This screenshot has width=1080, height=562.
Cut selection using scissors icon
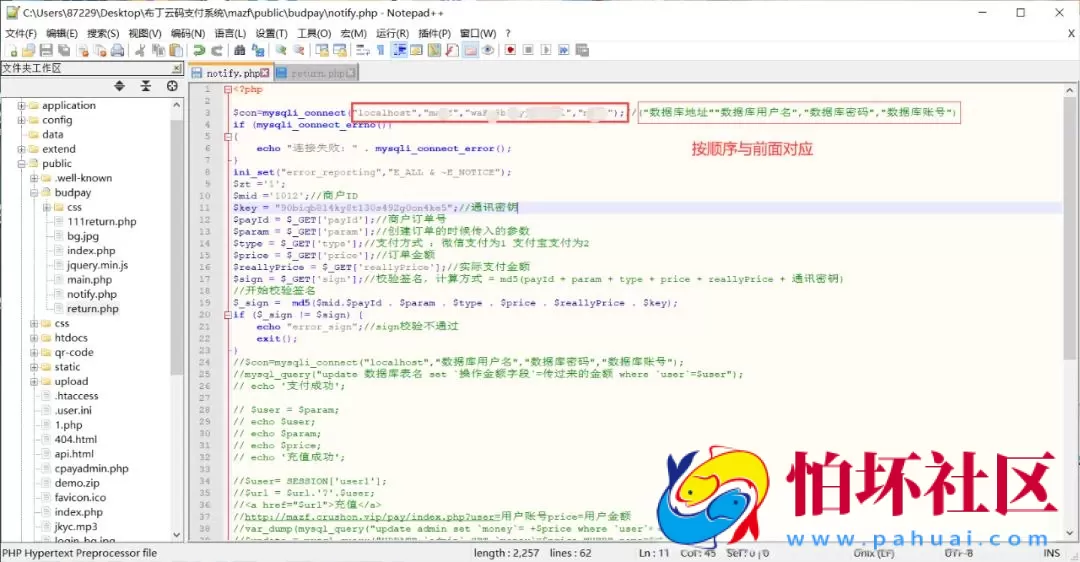[140, 50]
